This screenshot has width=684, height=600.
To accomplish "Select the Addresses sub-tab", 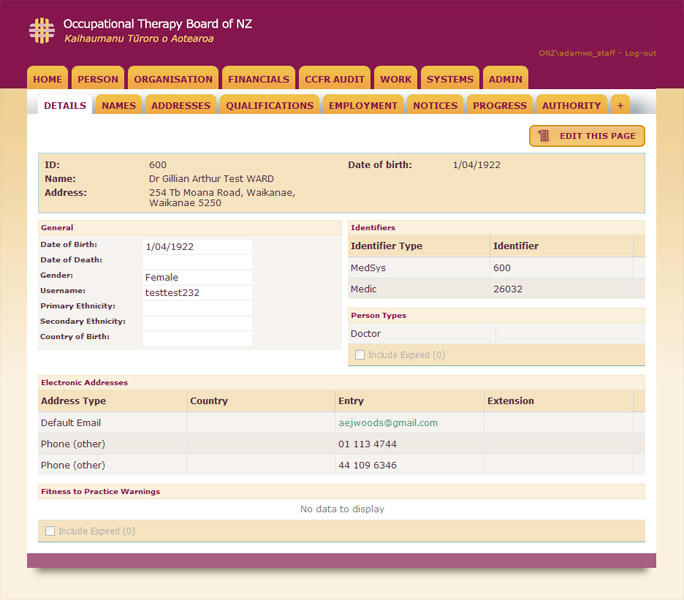I will pos(181,105).
